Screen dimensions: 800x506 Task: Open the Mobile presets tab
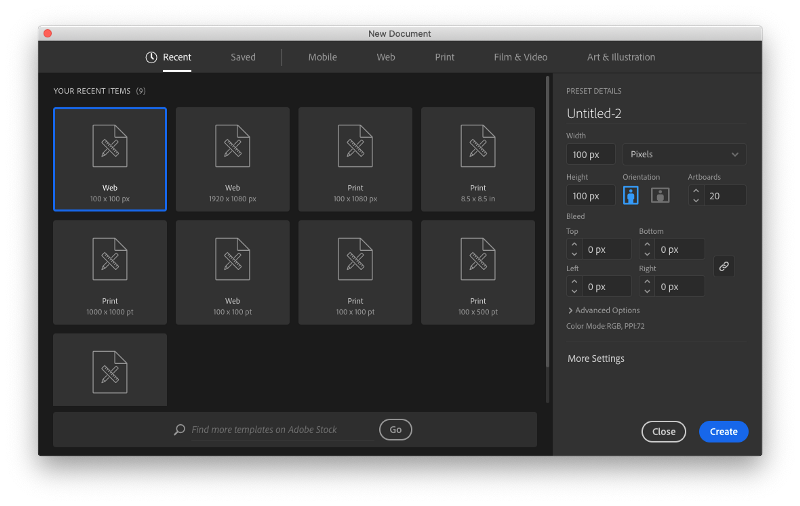click(x=322, y=57)
